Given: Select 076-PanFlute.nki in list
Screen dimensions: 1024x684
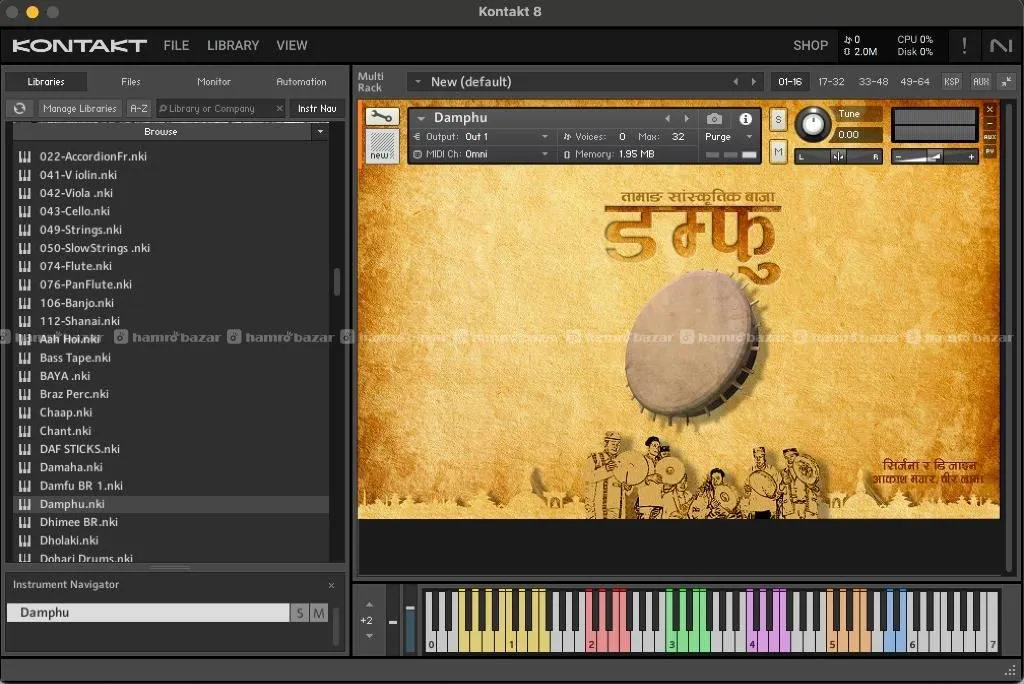Looking at the screenshot, I should coord(171,285).
